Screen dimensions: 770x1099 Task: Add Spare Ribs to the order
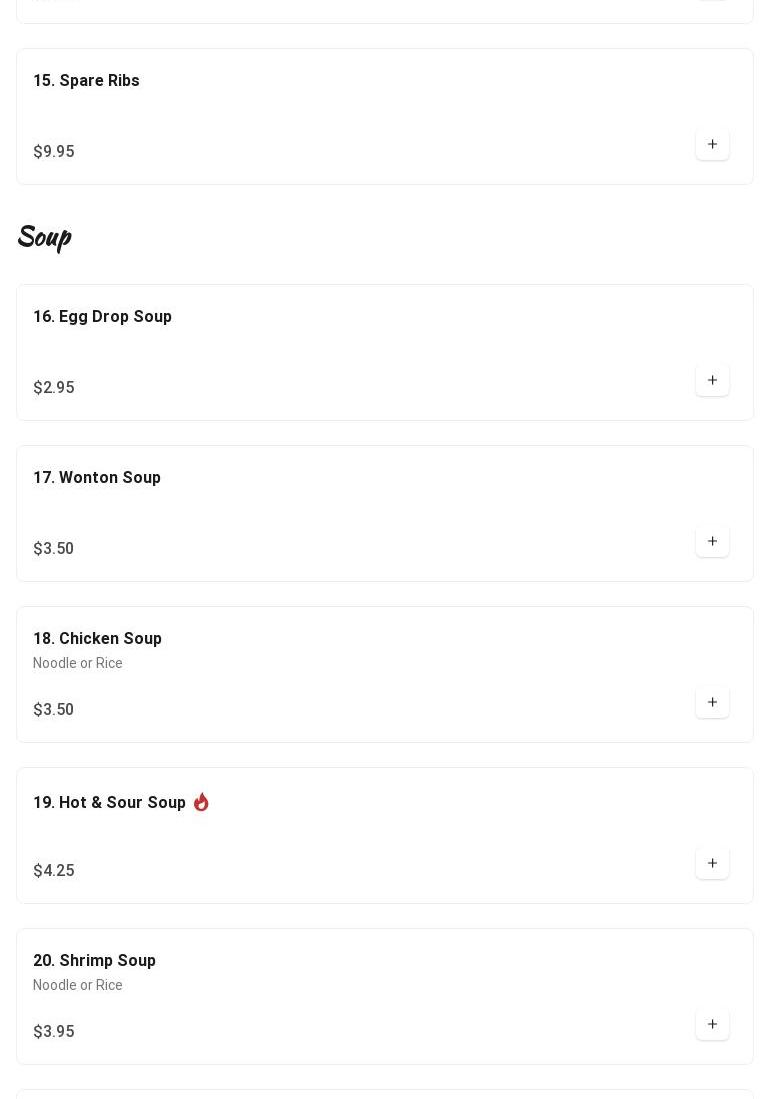click(x=712, y=144)
